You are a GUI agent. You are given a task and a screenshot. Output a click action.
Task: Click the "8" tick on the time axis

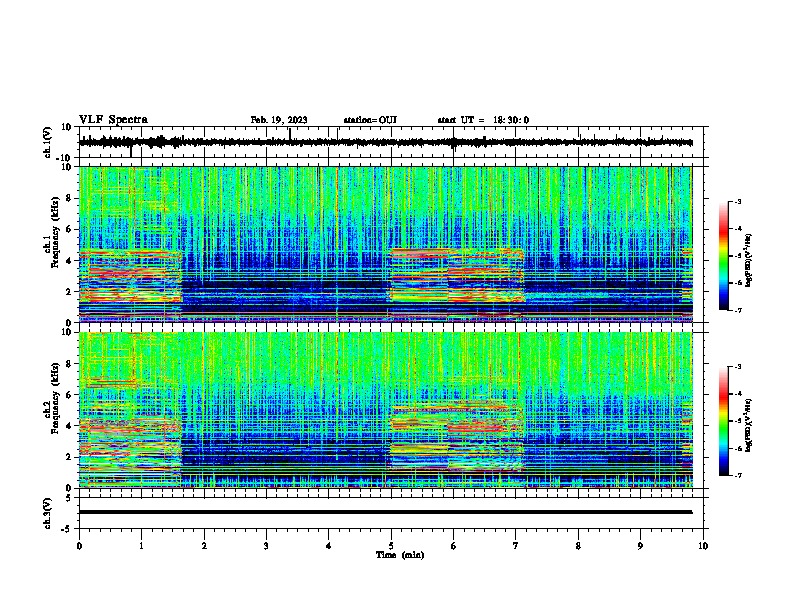point(578,546)
